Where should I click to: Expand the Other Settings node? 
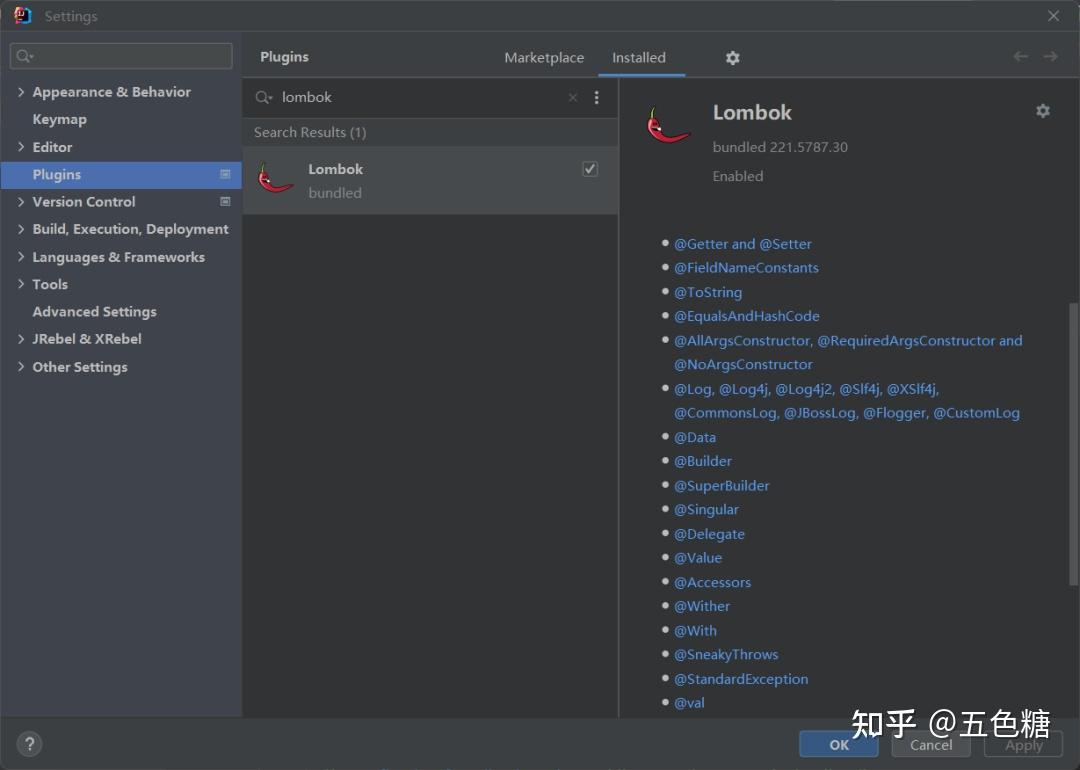click(21, 366)
